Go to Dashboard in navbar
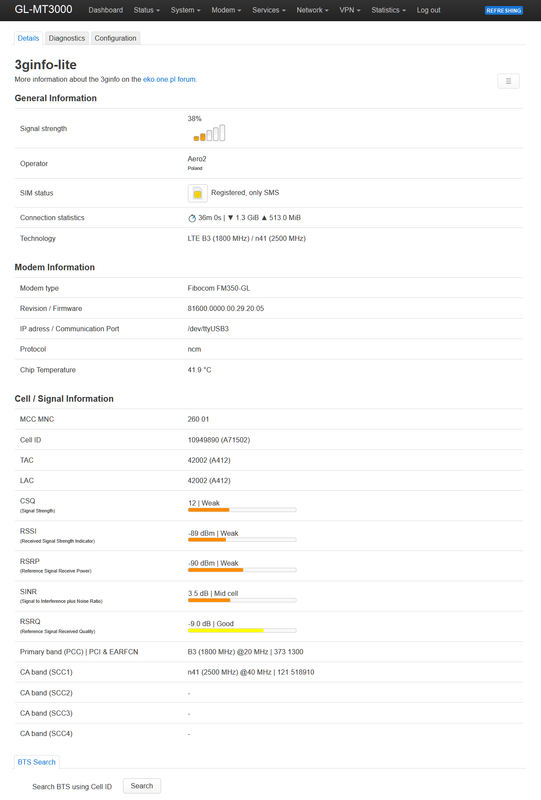Viewport: 541px width, 800px height. click(x=106, y=10)
